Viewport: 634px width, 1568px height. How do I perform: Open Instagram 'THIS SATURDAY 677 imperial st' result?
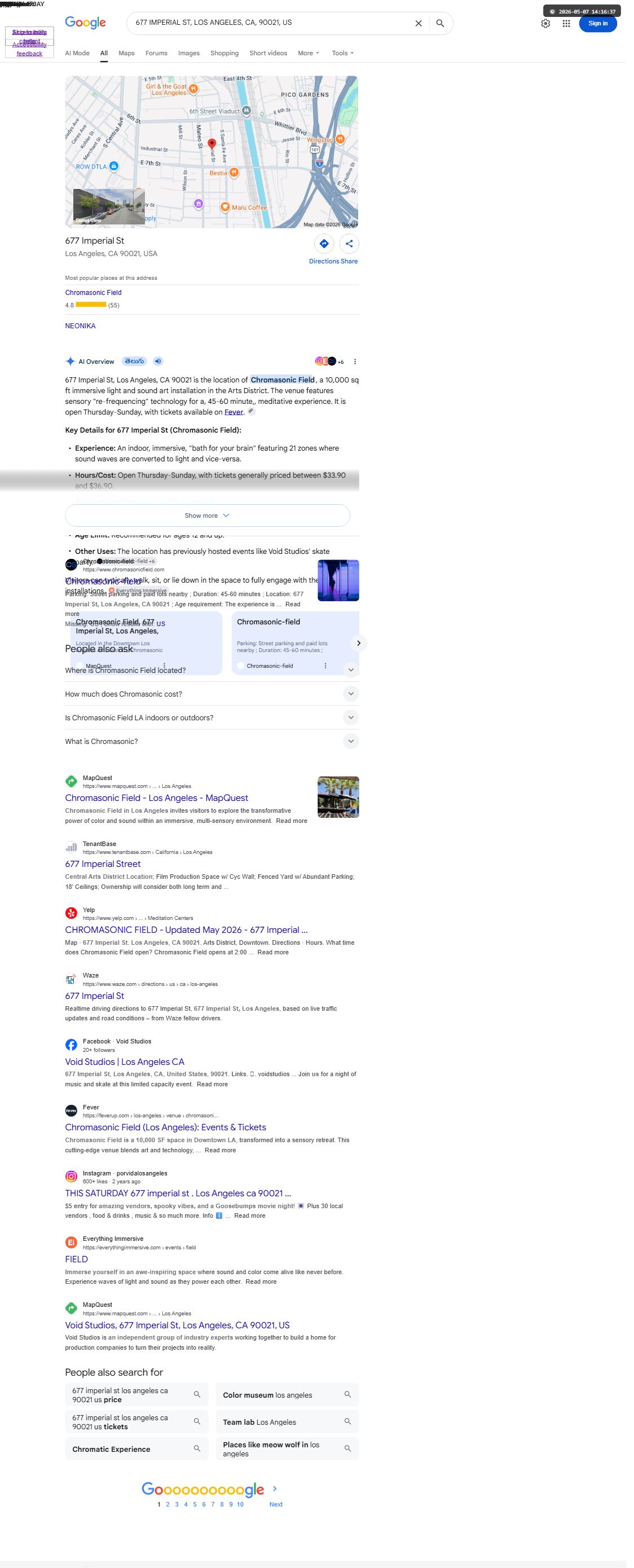(x=178, y=1193)
